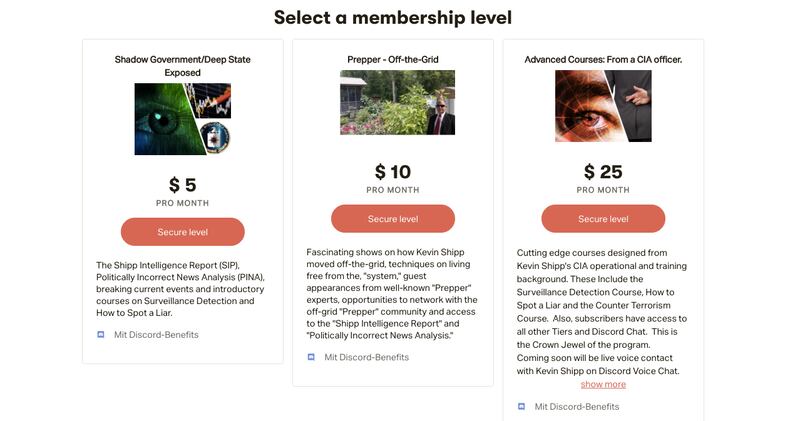Image resolution: width=800 pixels, height=421 pixels.
Task: Click Mit Discord-Benefits under $5 tier
Action: coord(156,335)
